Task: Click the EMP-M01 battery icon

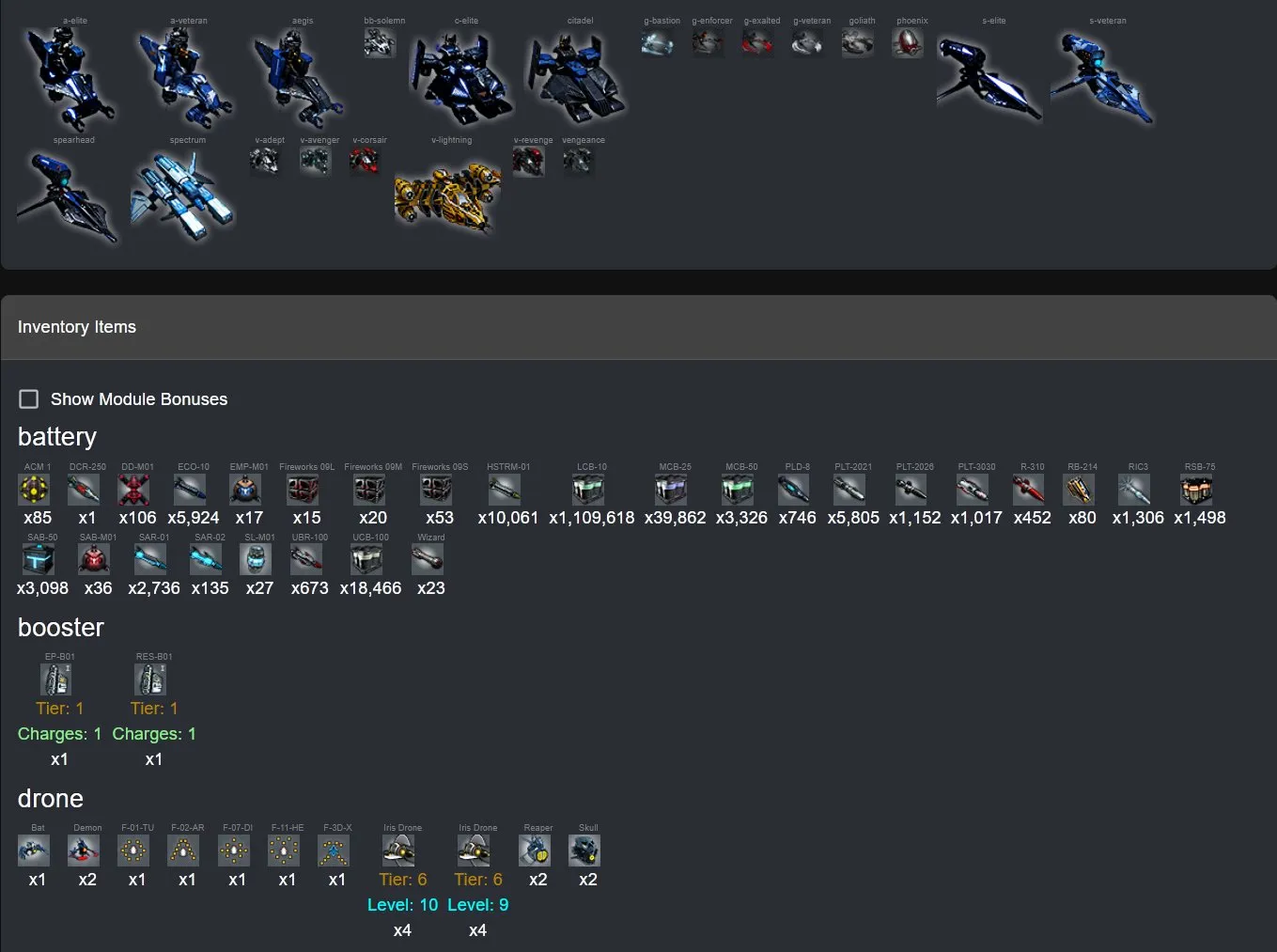Action: tap(246, 490)
